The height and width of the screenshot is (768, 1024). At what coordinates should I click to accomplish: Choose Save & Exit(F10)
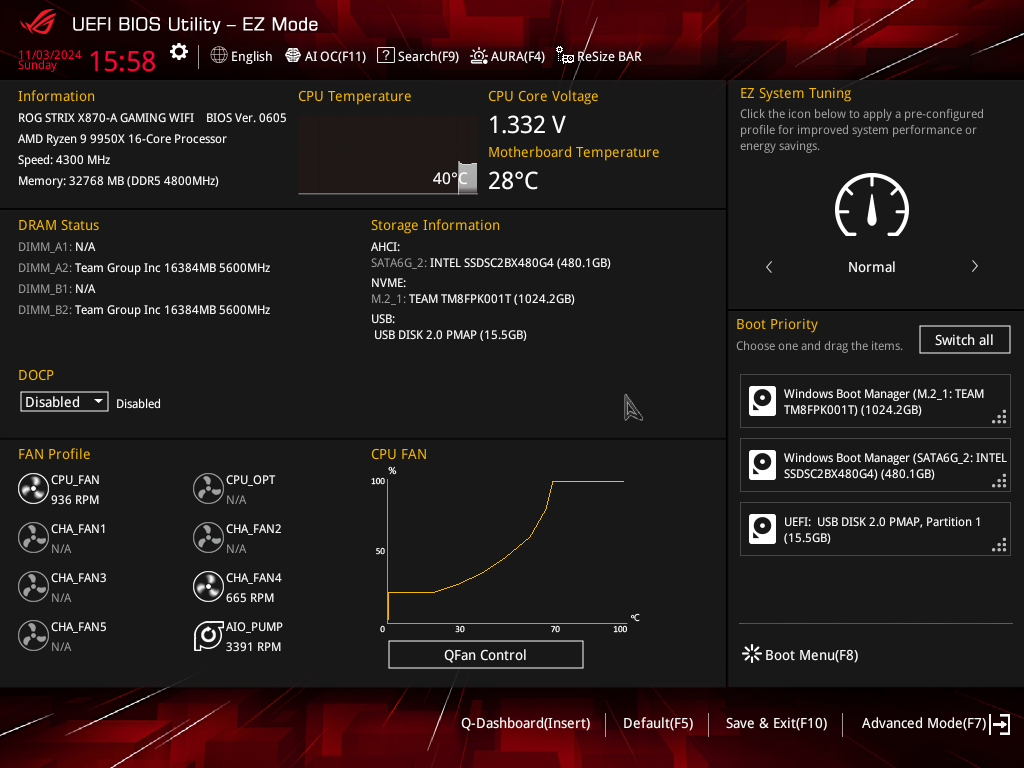[776, 723]
